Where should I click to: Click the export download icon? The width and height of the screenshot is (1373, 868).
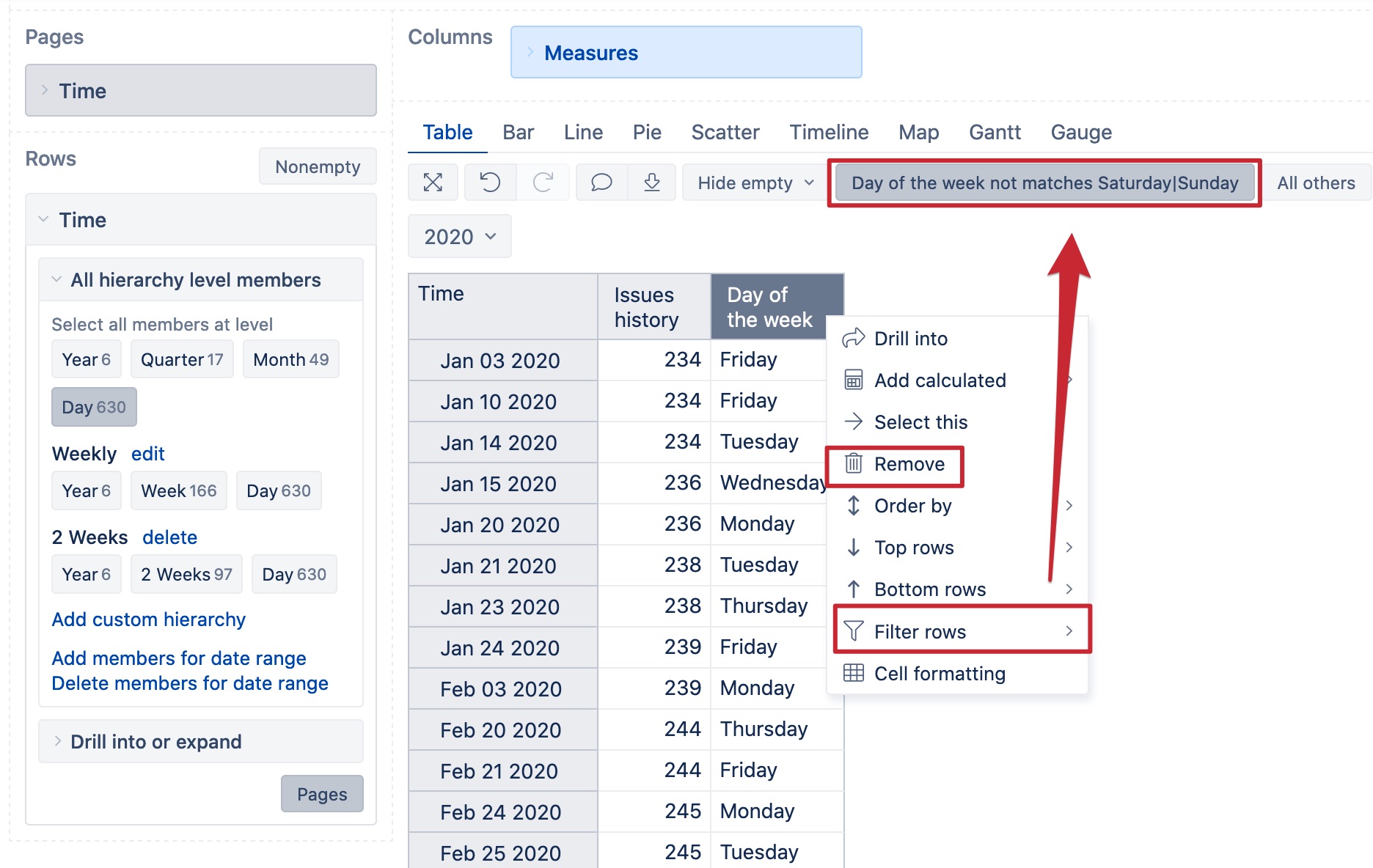[652, 183]
